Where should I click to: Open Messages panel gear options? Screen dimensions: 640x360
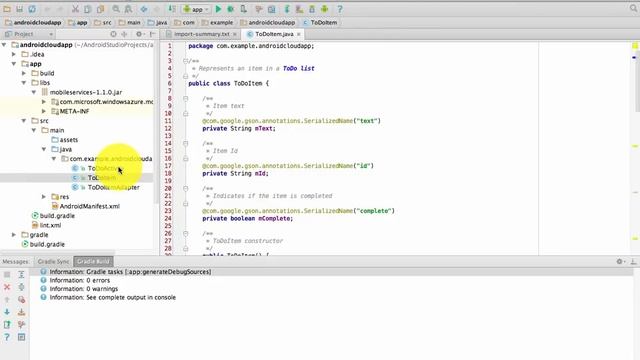coord(620,262)
